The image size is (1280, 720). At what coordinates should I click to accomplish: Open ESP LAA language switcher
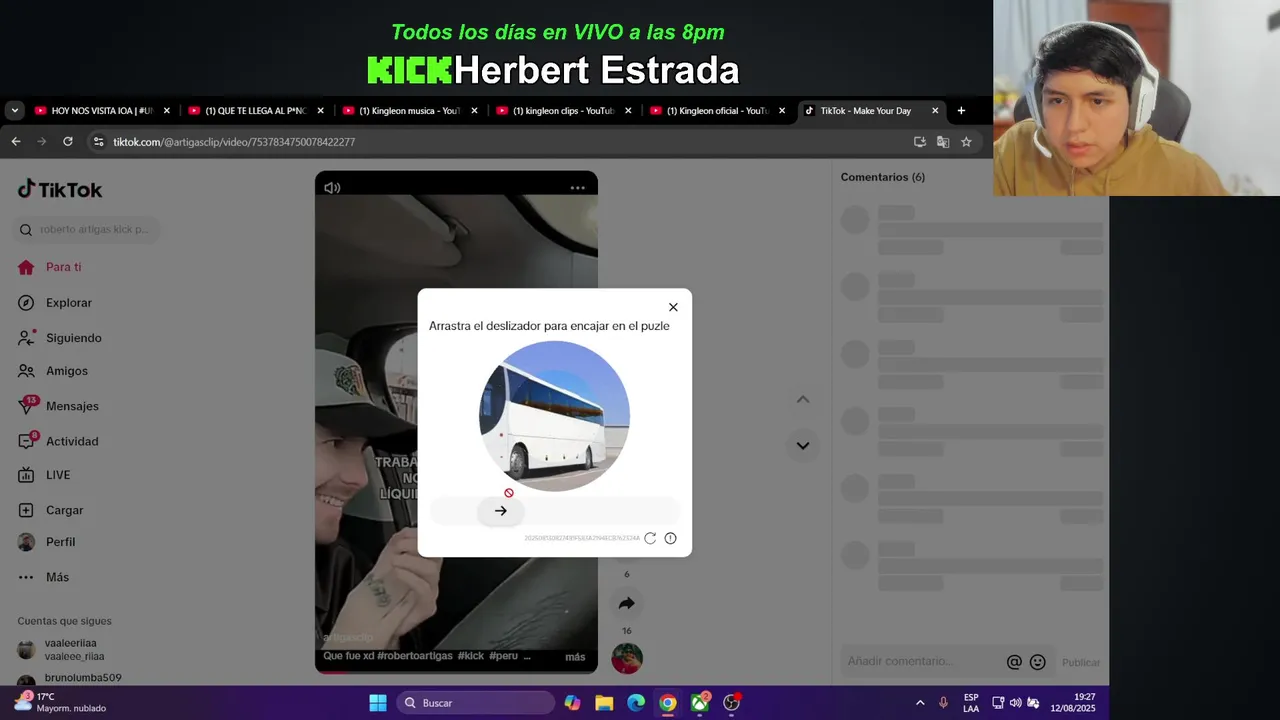[x=971, y=703]
